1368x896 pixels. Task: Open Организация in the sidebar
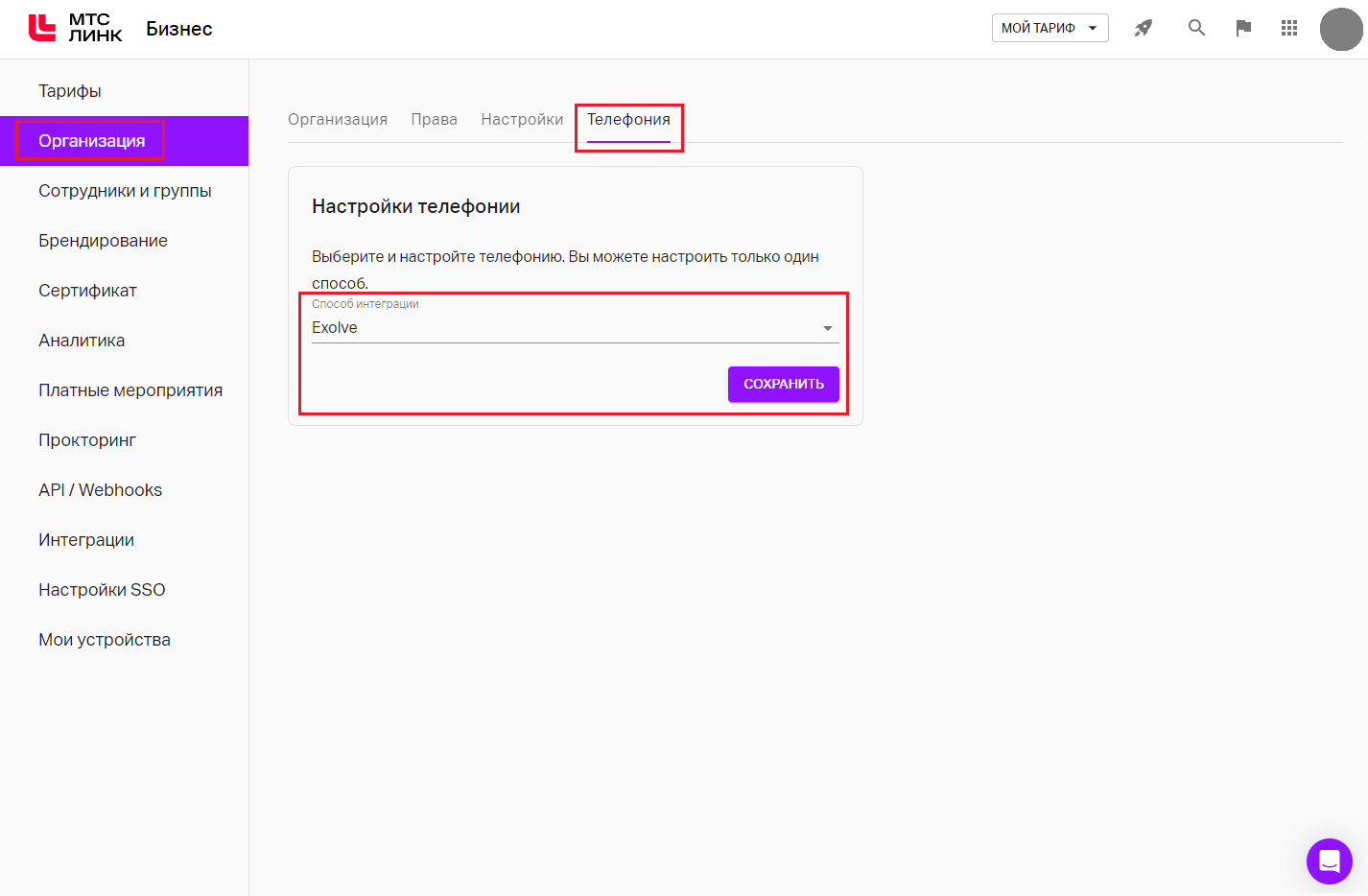pyautogui.click(x=125, y=141)
